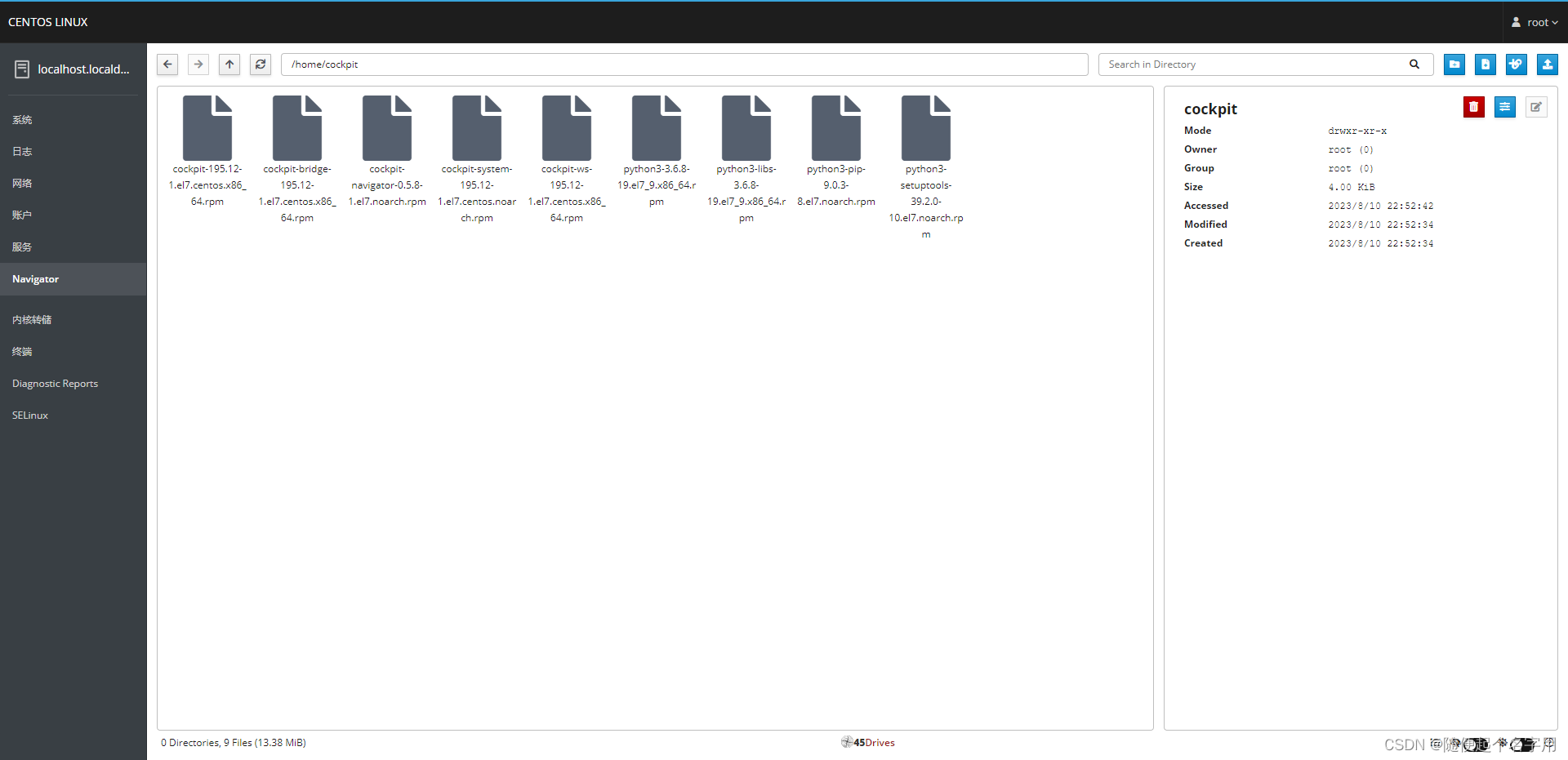
Task: Create a new directory
Action: pyautogui.click(x=1454, y=64)
